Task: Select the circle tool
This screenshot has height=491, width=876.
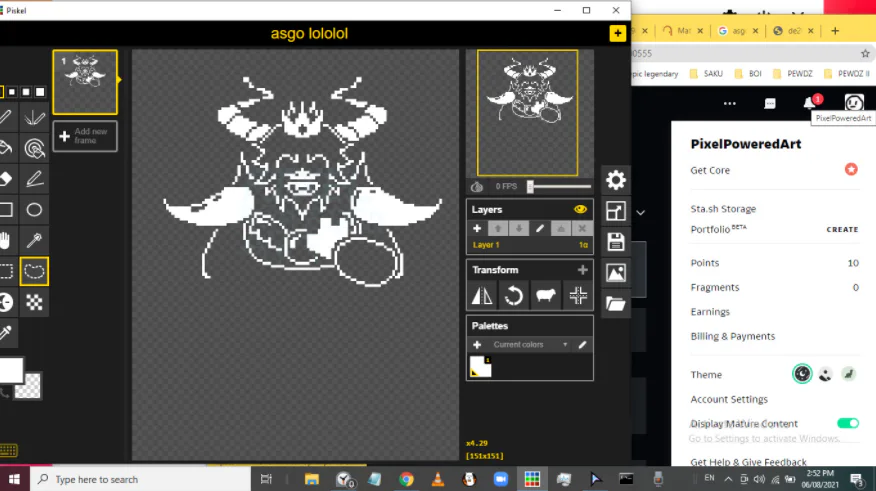Action: click(34, 209)
